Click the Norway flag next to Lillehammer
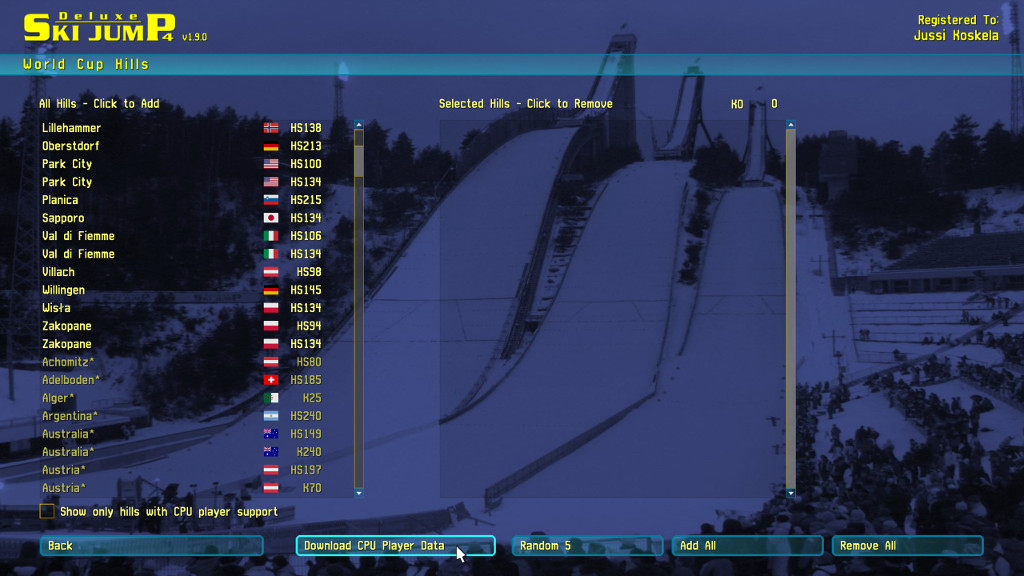Viewport: 1024px width, 576px height. pos(271,128)
